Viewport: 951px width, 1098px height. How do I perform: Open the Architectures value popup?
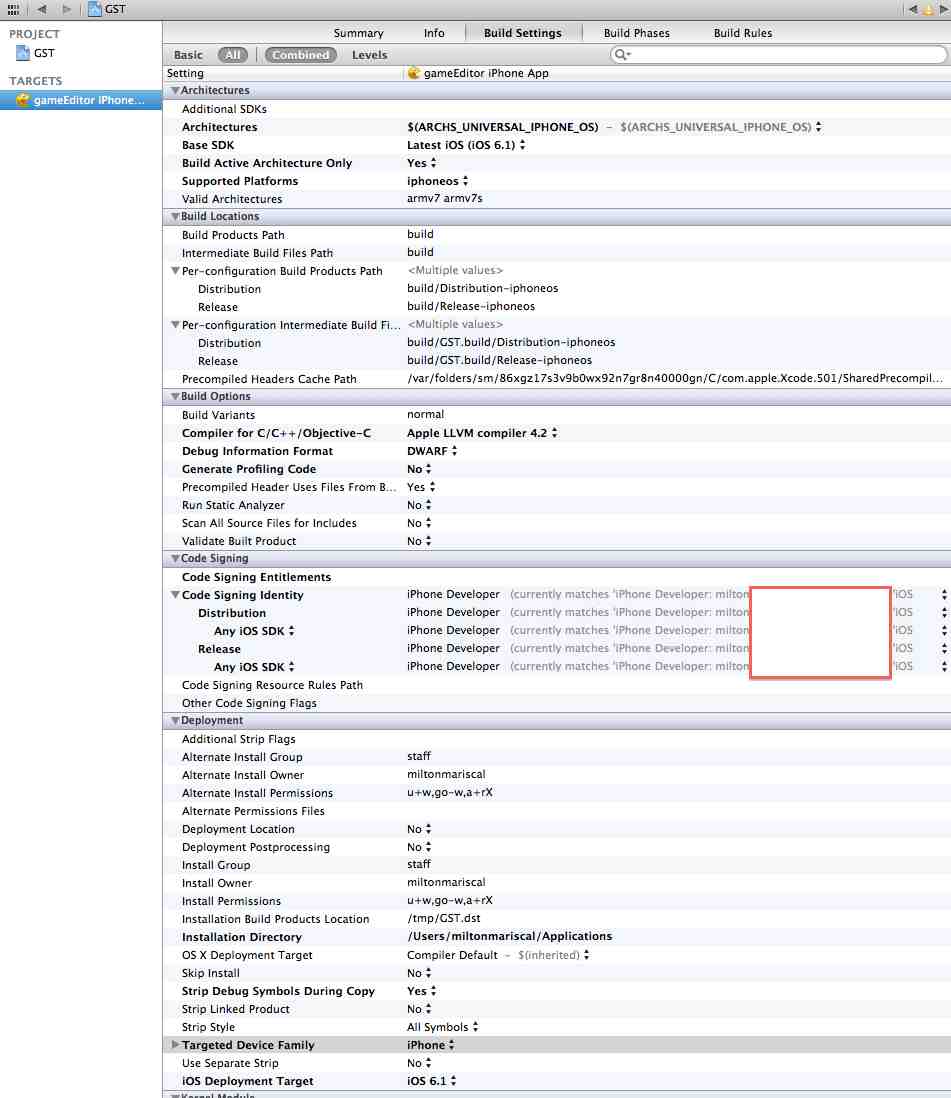(x=818, y=127)
